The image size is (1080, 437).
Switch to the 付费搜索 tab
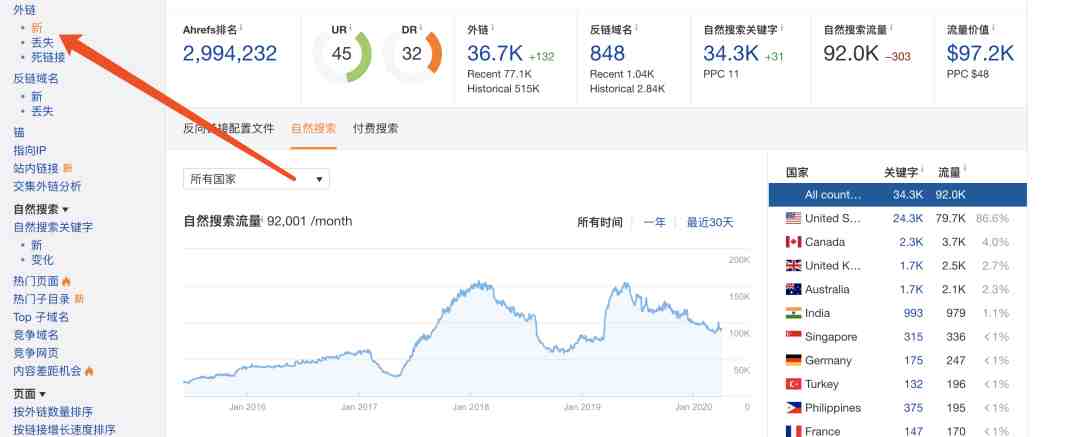(x=375, y=128)
